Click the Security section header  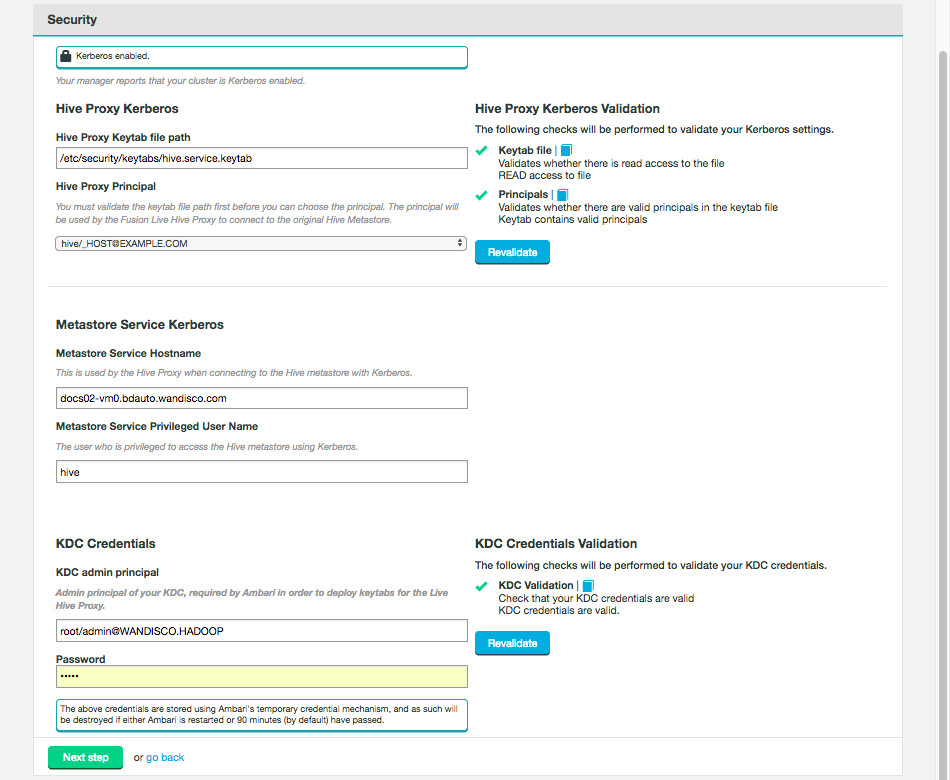tap(468, 20)
